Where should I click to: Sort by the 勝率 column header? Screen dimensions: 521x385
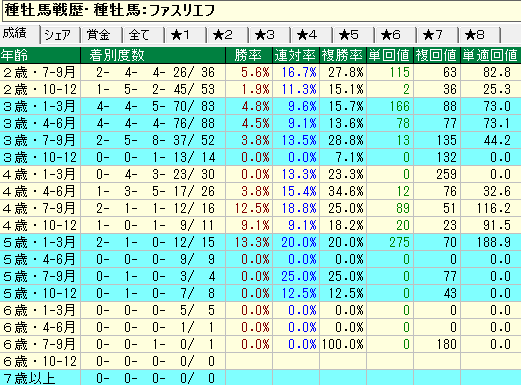(249, 55)
